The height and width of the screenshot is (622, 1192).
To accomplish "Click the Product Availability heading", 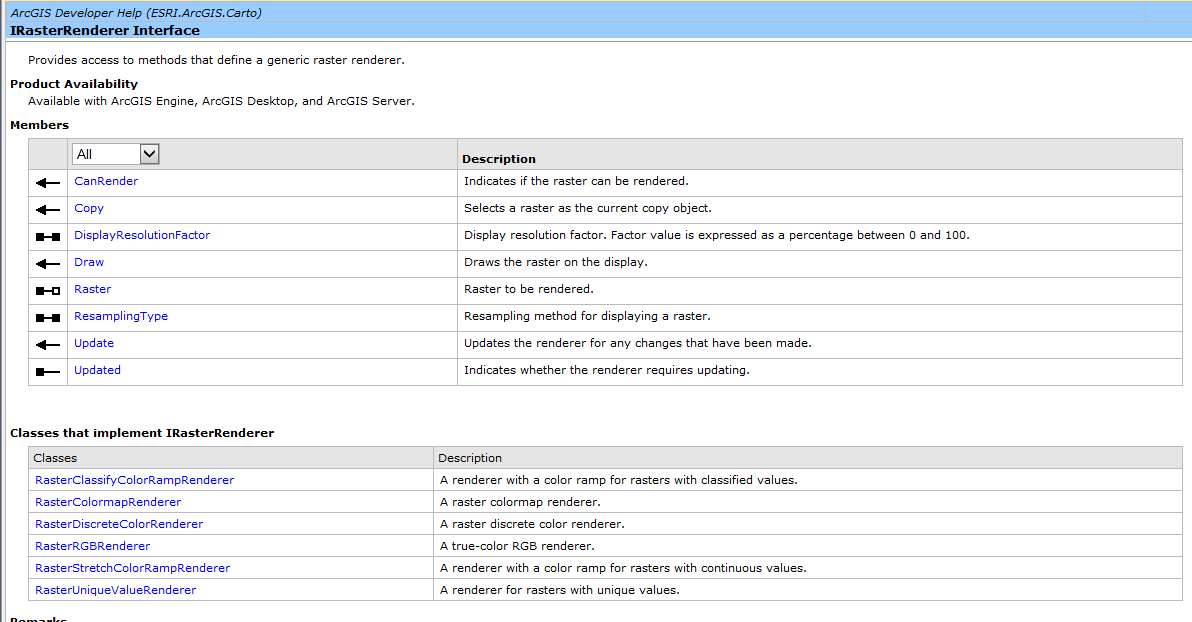I will 74,84.
